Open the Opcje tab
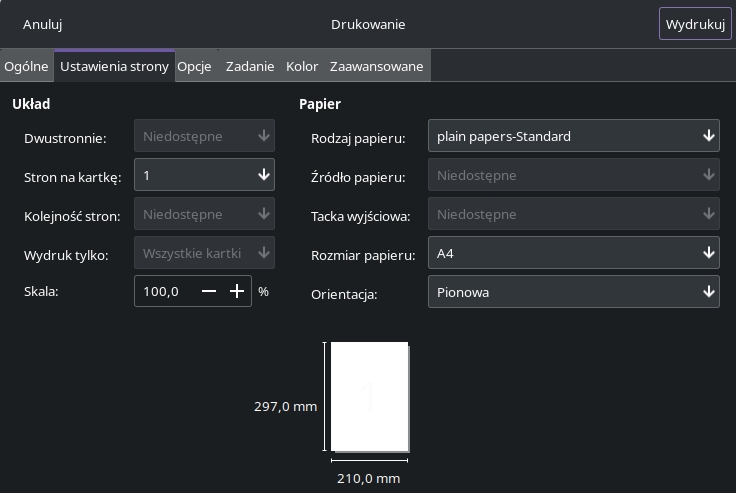 tap(194, 66)
